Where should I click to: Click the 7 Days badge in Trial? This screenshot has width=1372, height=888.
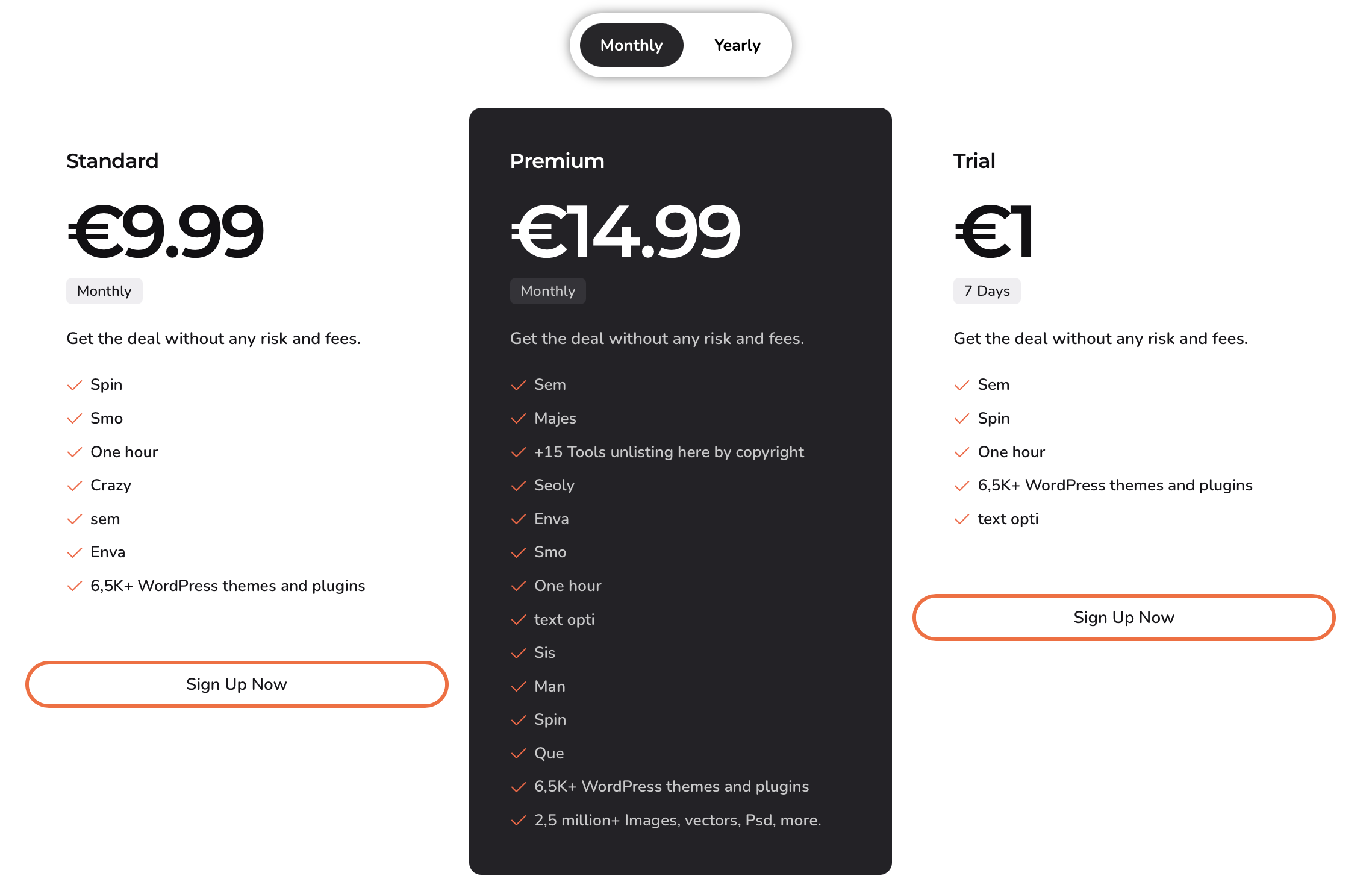click(x=987, y=291)
